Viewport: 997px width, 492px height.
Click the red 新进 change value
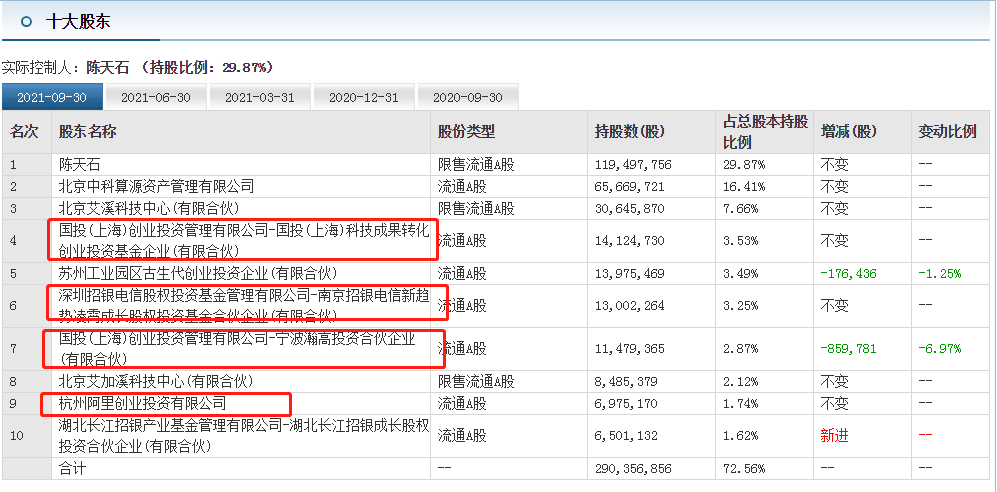pos(834,436)
